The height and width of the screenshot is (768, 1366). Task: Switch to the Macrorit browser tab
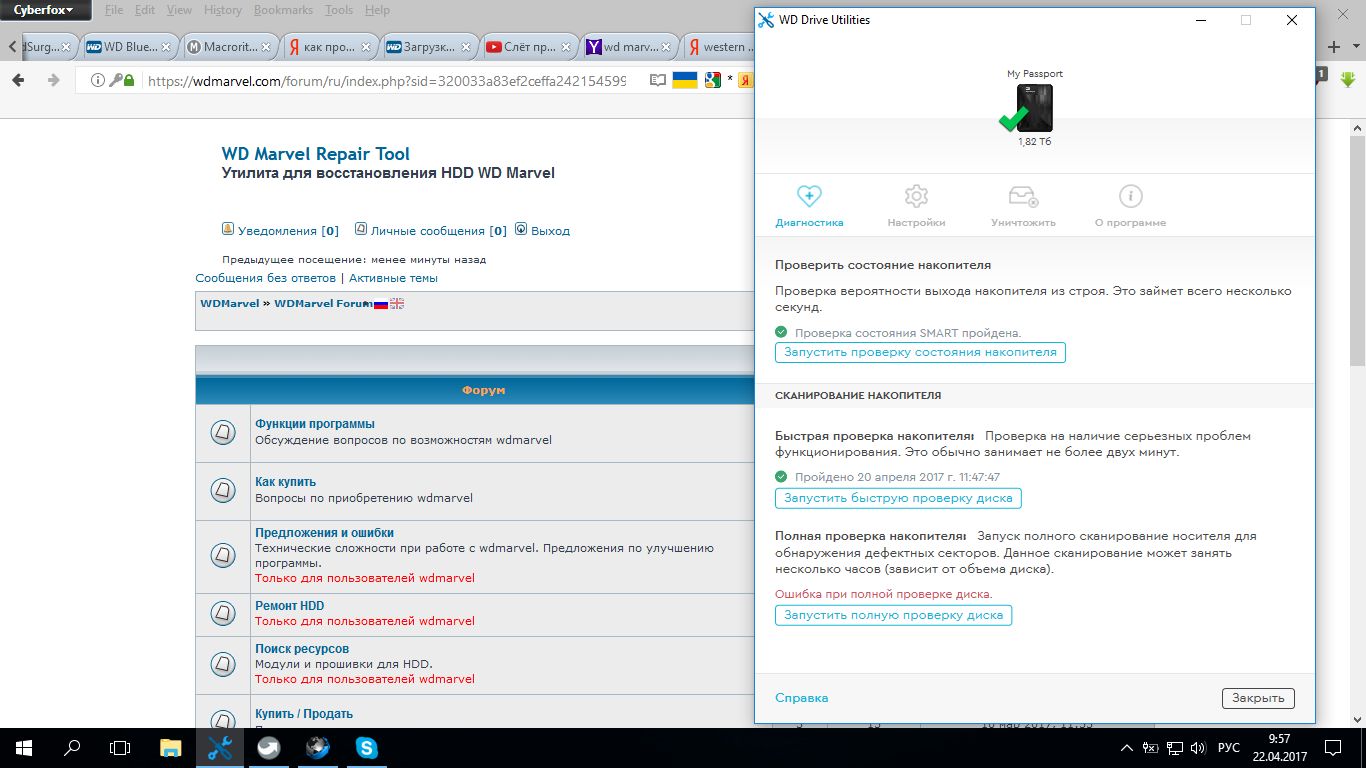(x=230, y=47)
